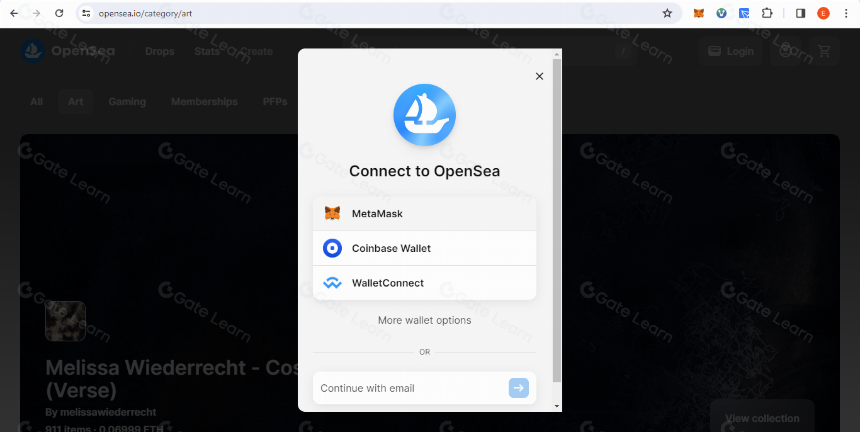The height and width of the screenshot is (432, 860).
Task: Open the account profile icon in header
Action: click(786, 51)
